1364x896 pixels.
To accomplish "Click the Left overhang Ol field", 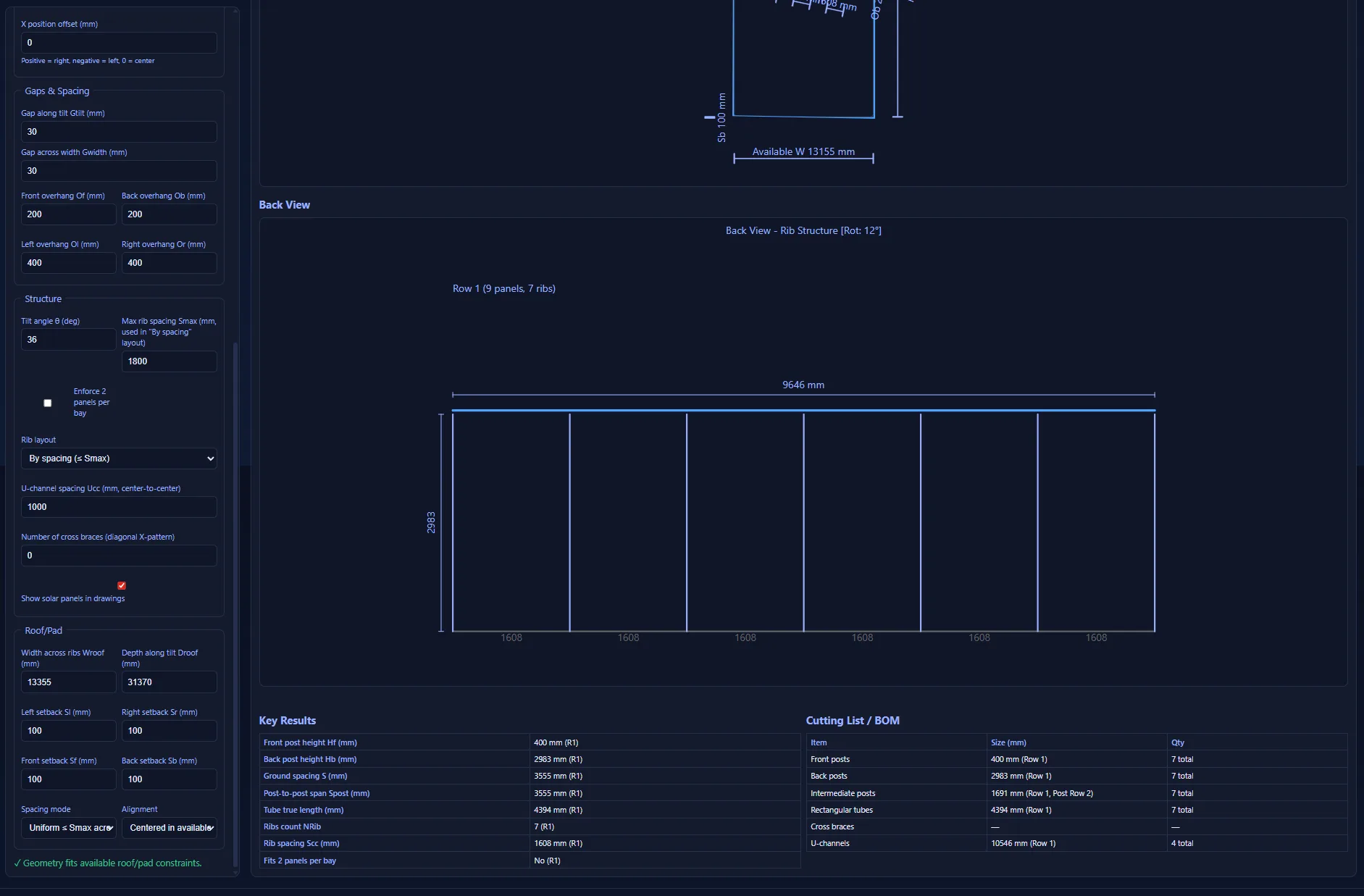I will pyautogui.click(x=69, y=263).
